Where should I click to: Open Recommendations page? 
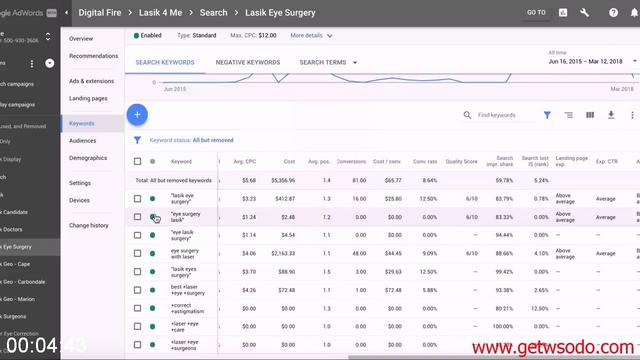[x=93, y=56]
